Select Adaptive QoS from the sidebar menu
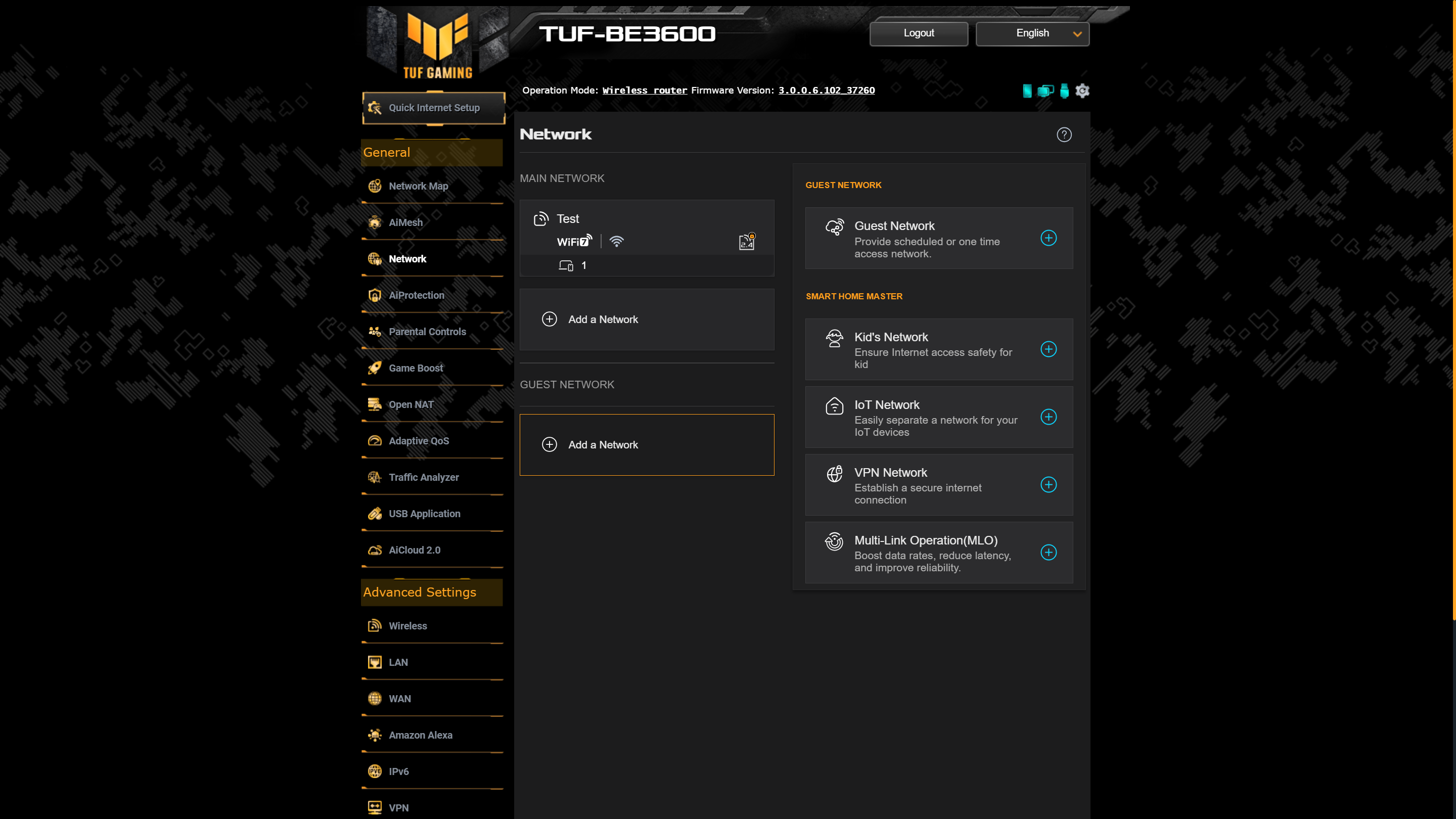This screenshot has height=819, width=1456. (x=418, y=441)
